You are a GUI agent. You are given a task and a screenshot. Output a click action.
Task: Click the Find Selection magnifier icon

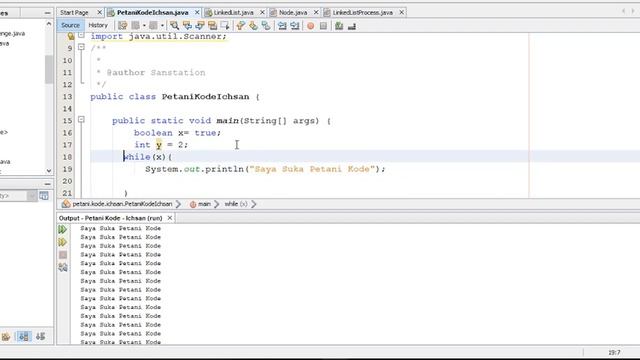click(x=174, y=26)
